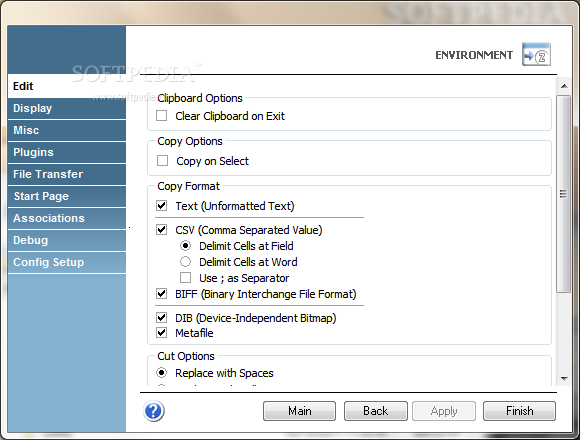
Task: Click the Apply button
Action: pyautogui.click(x=444, y=411)
